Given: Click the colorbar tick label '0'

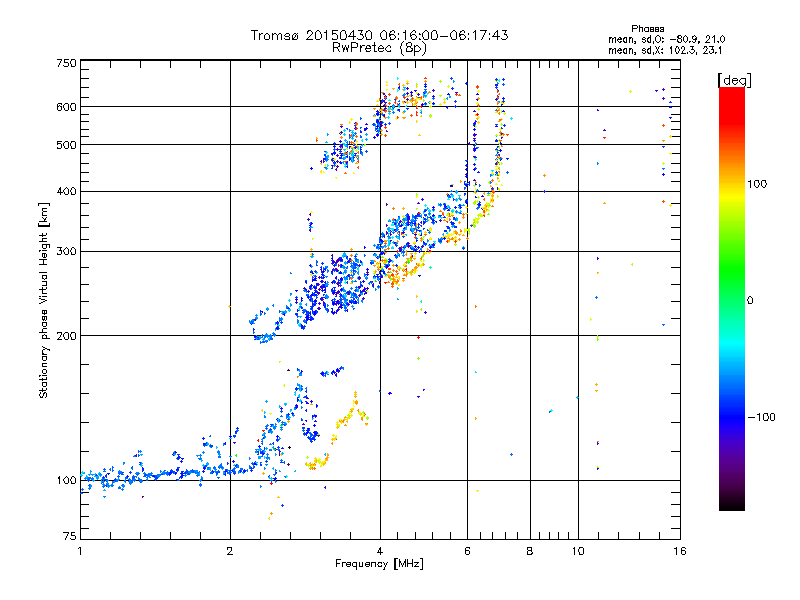Looking at the screenshot, I should pyautogui.click(x=750, y=301).
